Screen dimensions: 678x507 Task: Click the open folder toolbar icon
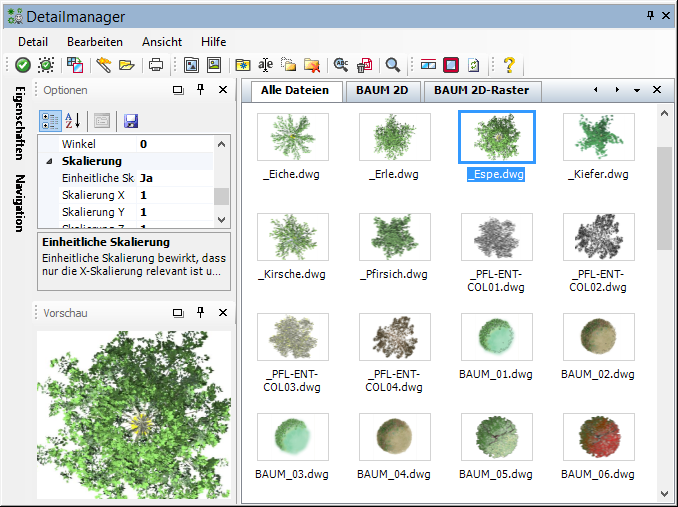coord(126,65)
